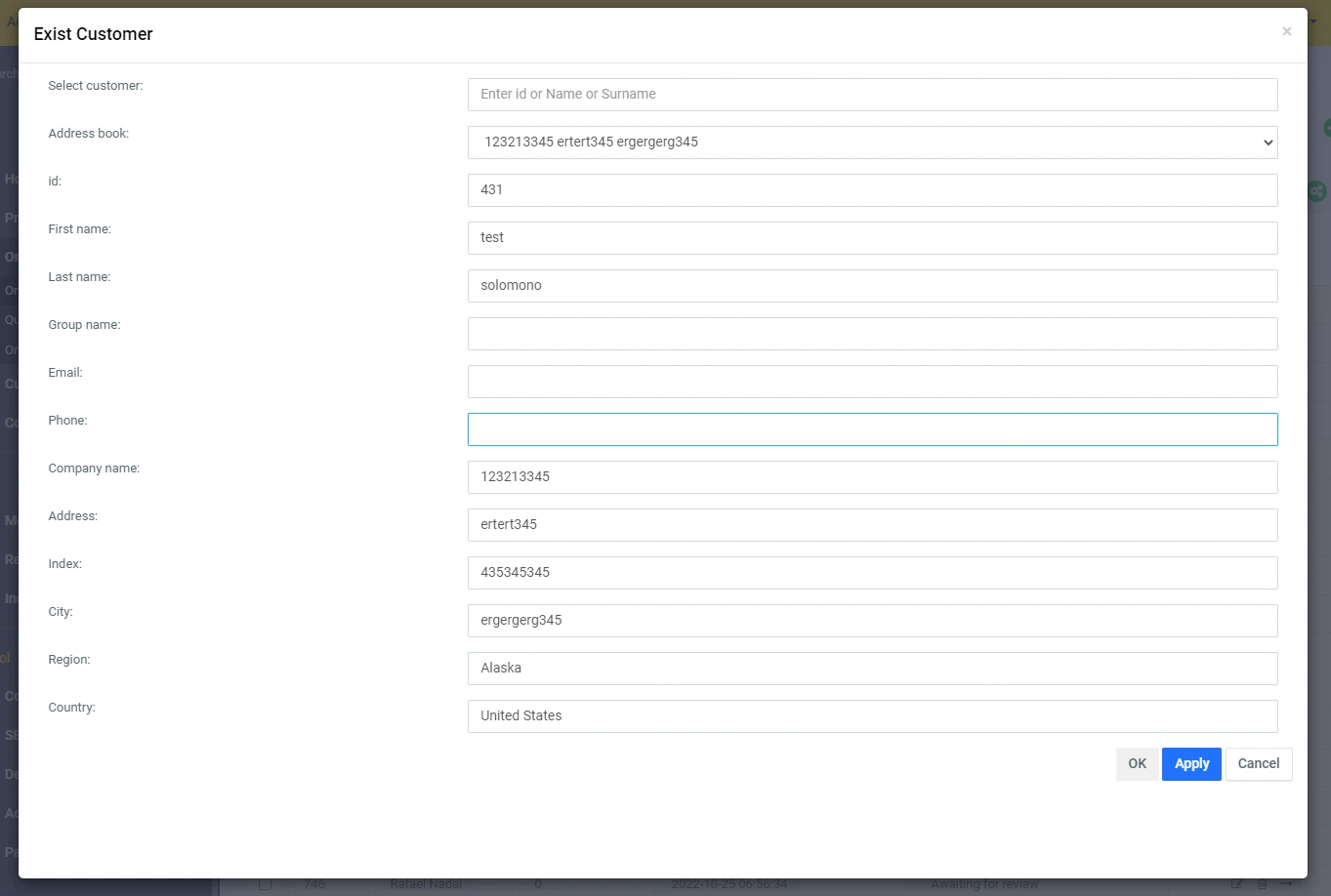The height and width of the screenshot is (896, 1331).
Task: Click the Country field
Action: 872,716
